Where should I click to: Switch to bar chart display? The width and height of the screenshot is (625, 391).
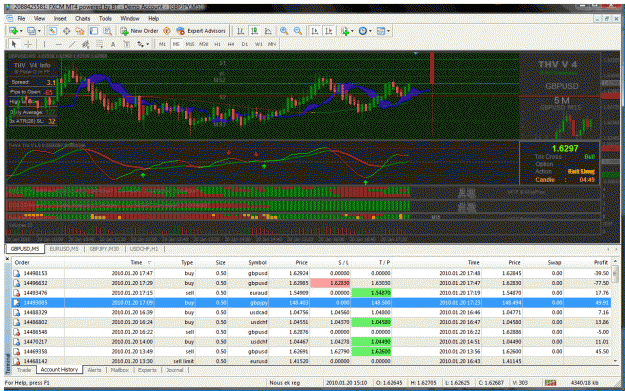[241, 31]
